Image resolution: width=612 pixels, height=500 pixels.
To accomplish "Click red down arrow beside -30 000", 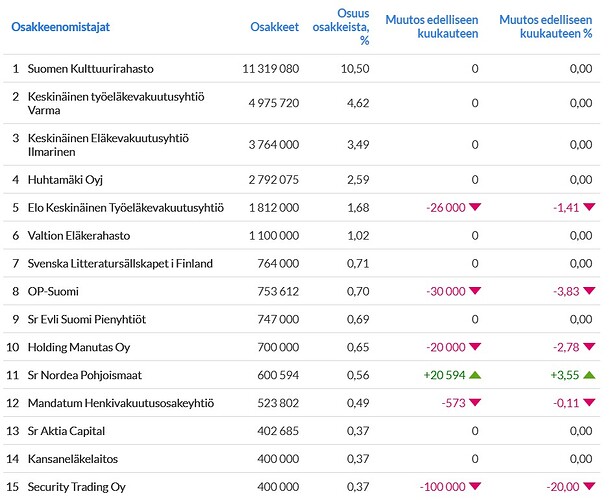I will click(475, 290).
